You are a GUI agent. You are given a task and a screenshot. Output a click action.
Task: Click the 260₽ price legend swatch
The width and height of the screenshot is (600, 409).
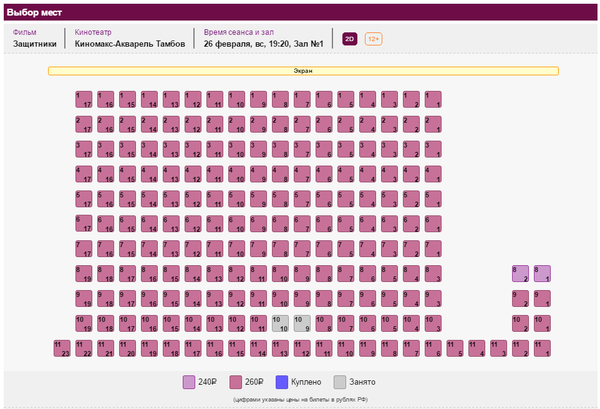pos(237,382)
